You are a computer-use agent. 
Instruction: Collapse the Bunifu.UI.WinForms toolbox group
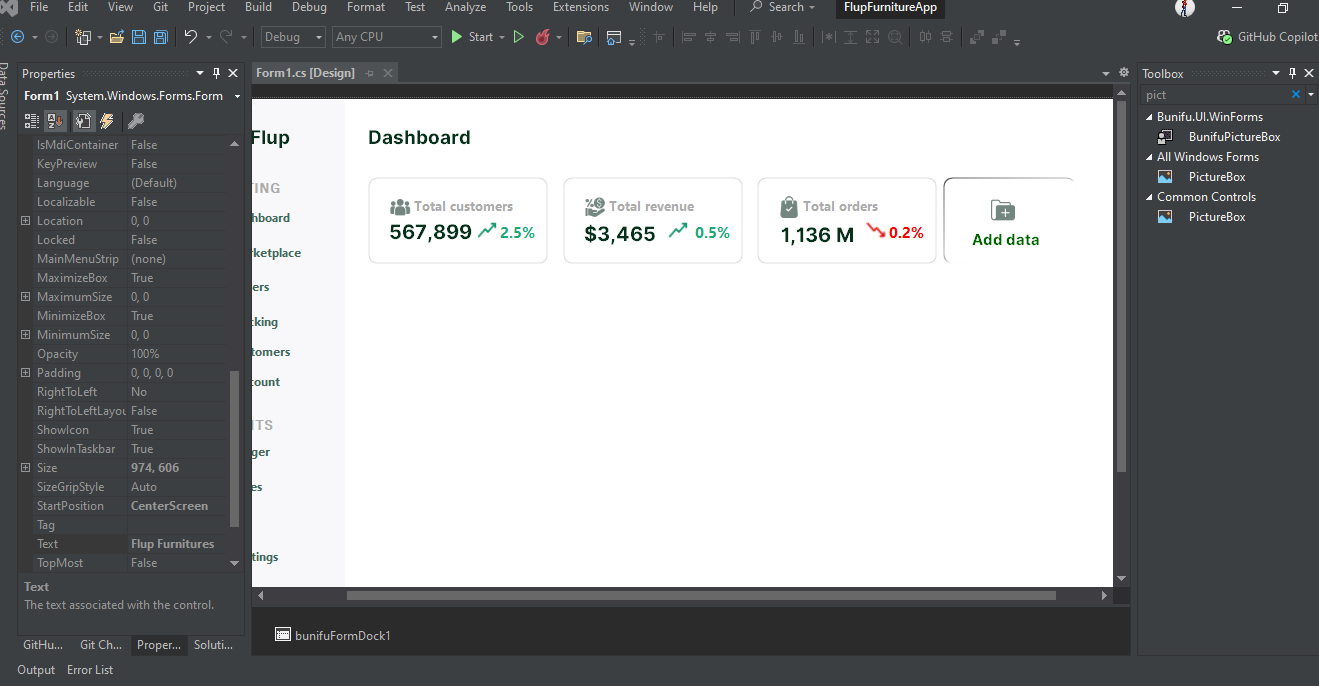point(1149,117)
